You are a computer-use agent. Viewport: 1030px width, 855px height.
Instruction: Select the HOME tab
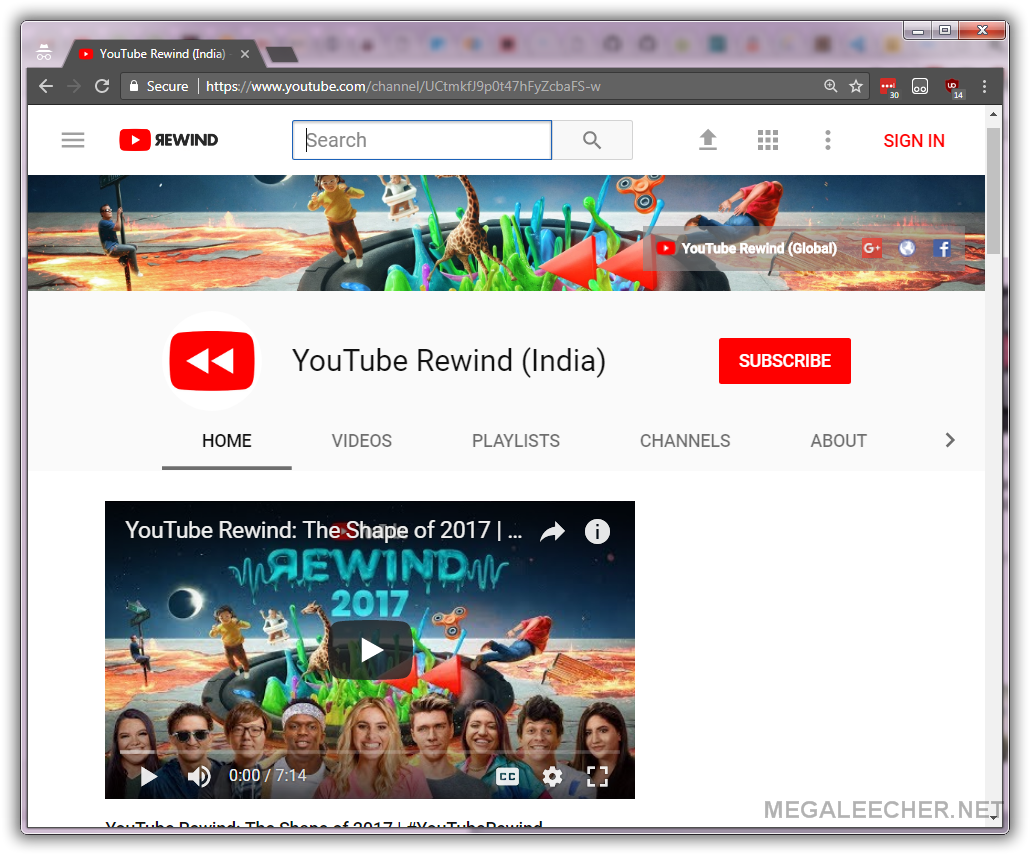pos(227,441)
